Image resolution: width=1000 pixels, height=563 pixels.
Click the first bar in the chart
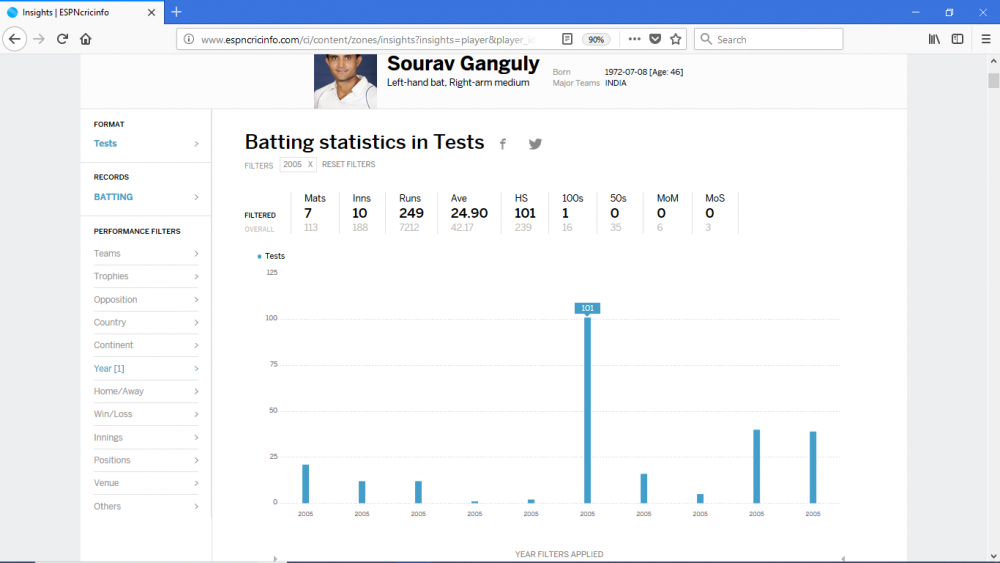[x=305, y=483]
